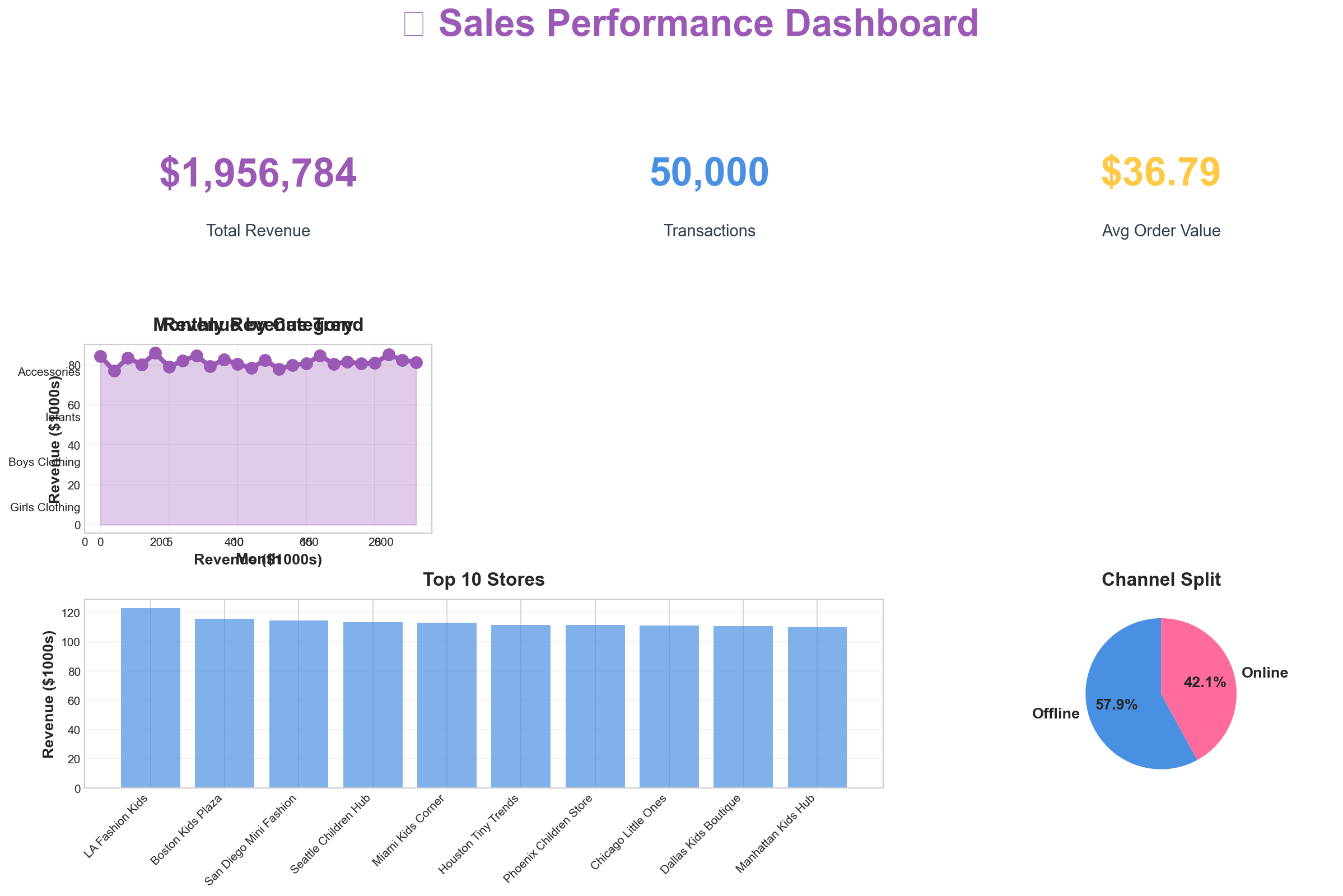Click the Top 10 Stores chart title

tap(484, 579)
